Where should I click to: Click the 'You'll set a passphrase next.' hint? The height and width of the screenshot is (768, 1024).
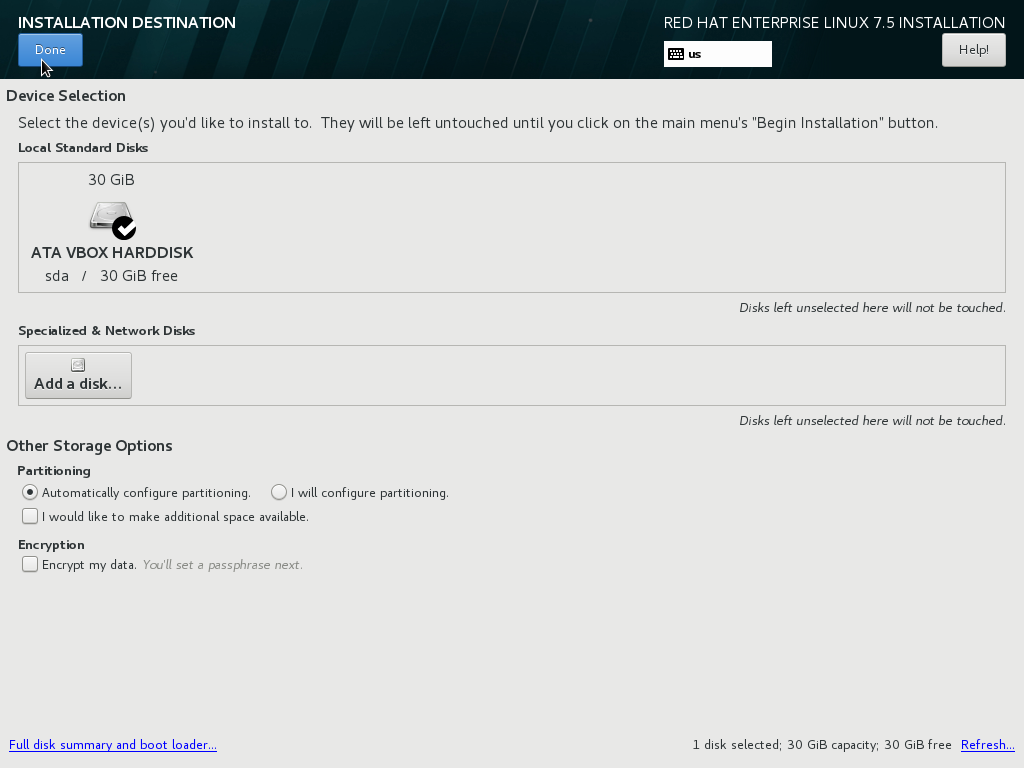pos(223,565)
